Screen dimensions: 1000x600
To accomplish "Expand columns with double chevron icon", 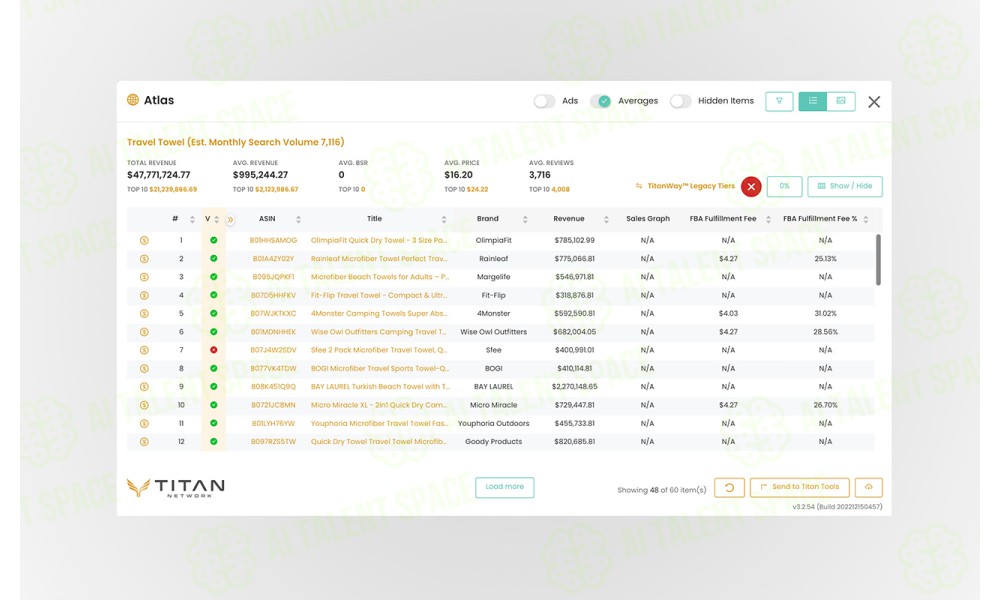I will pos(230,219).
